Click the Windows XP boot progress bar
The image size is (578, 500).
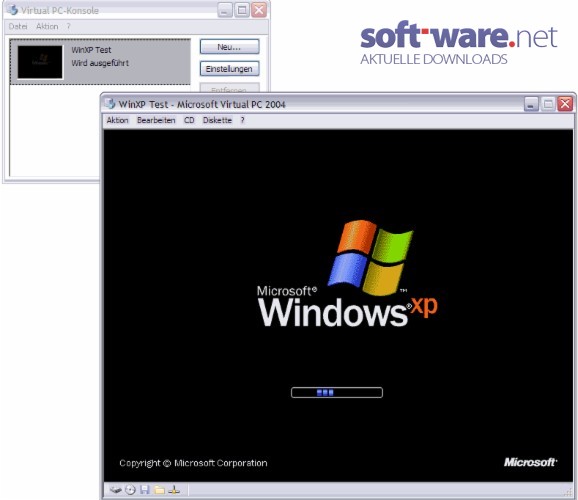point(337,392)
